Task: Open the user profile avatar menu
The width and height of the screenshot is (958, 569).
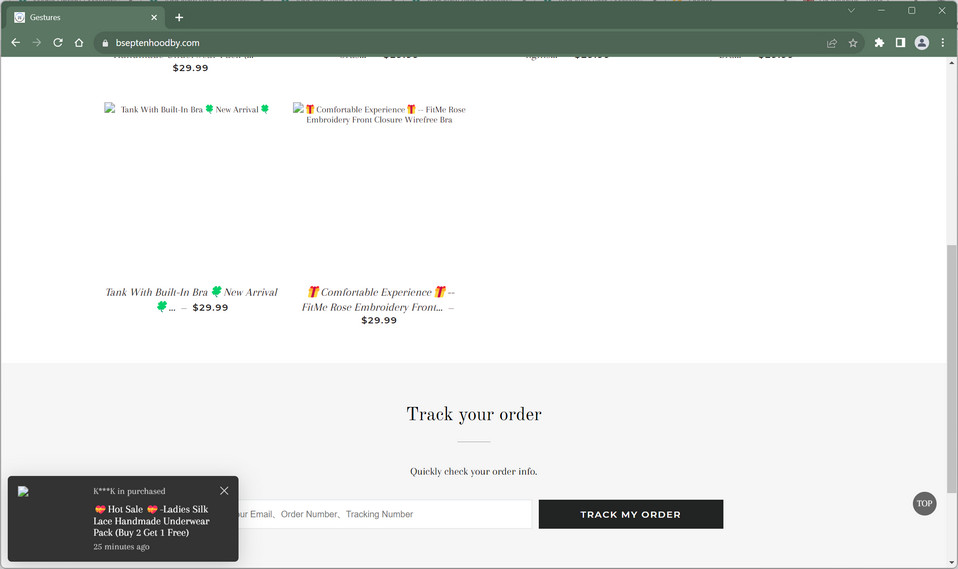Action: 921,43
